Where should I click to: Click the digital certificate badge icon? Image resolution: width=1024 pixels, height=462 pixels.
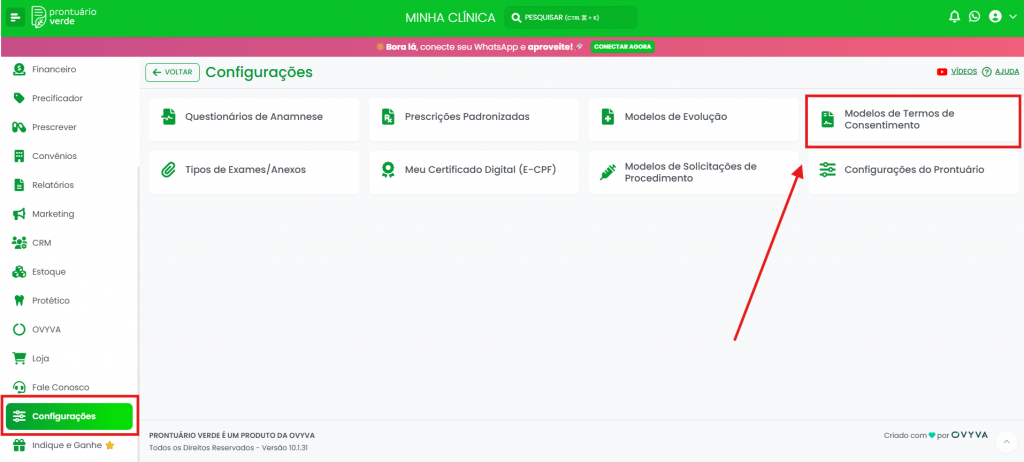pos(388,170)
